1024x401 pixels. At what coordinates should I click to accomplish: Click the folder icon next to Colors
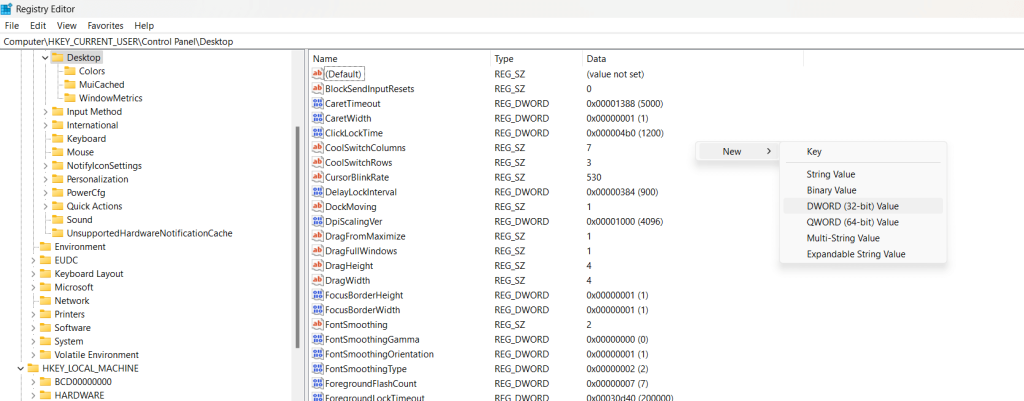(x=70, y=71)
